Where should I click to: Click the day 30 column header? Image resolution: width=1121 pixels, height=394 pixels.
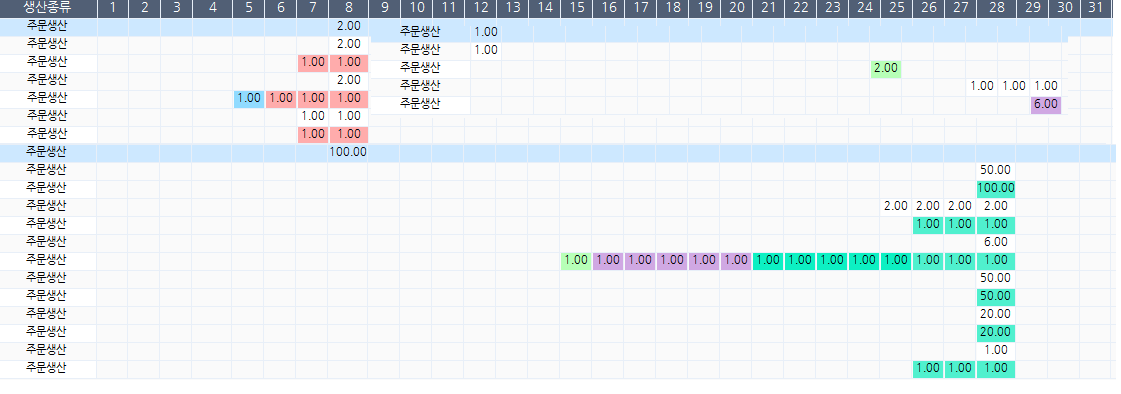click(x=1064, y=9)
